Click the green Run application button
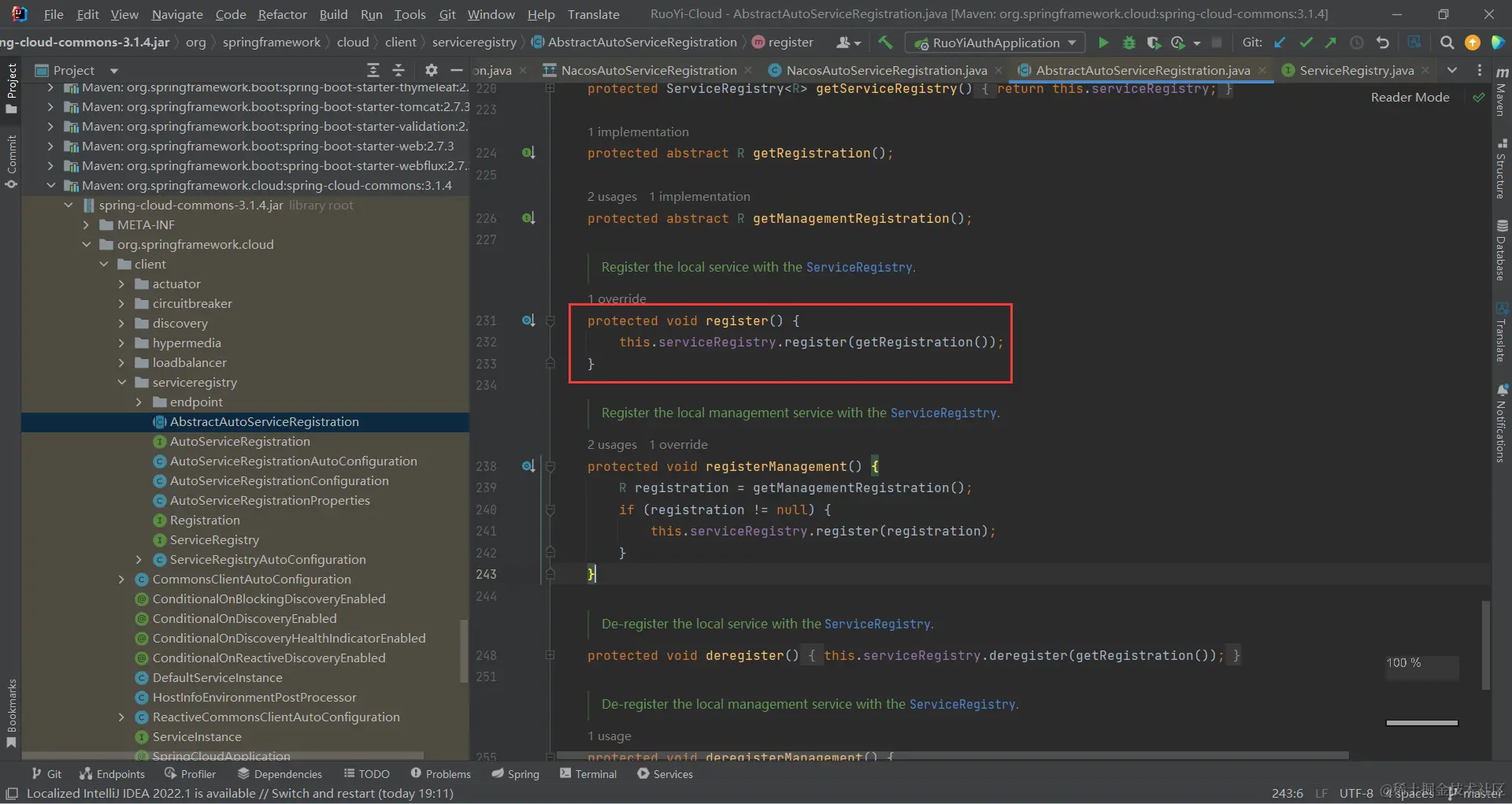Image resolution: width=1512 pixels, height=804 pixels. [x=1103, y=43]
